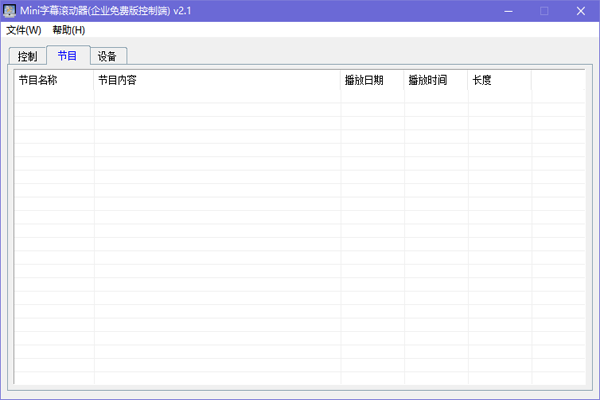600x400 pixels.
Task: Click the 节目名称 column header
Action: (54, 80)
